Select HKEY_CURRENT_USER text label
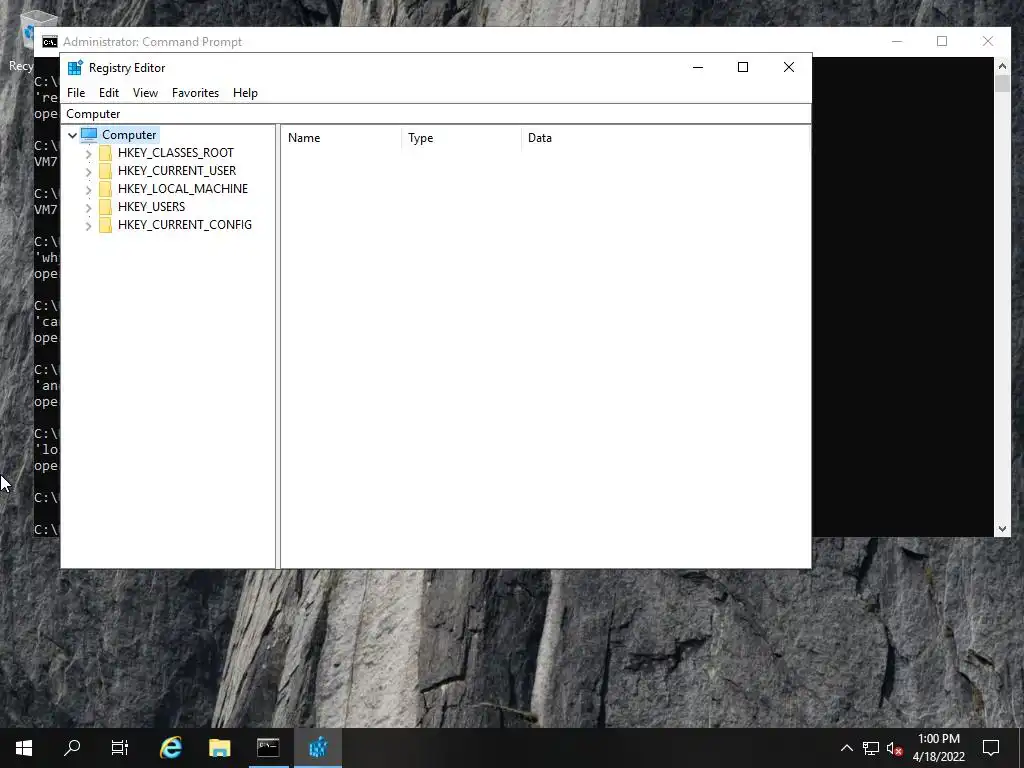Viewport: 1024px width, 768px height. (177, 170)
